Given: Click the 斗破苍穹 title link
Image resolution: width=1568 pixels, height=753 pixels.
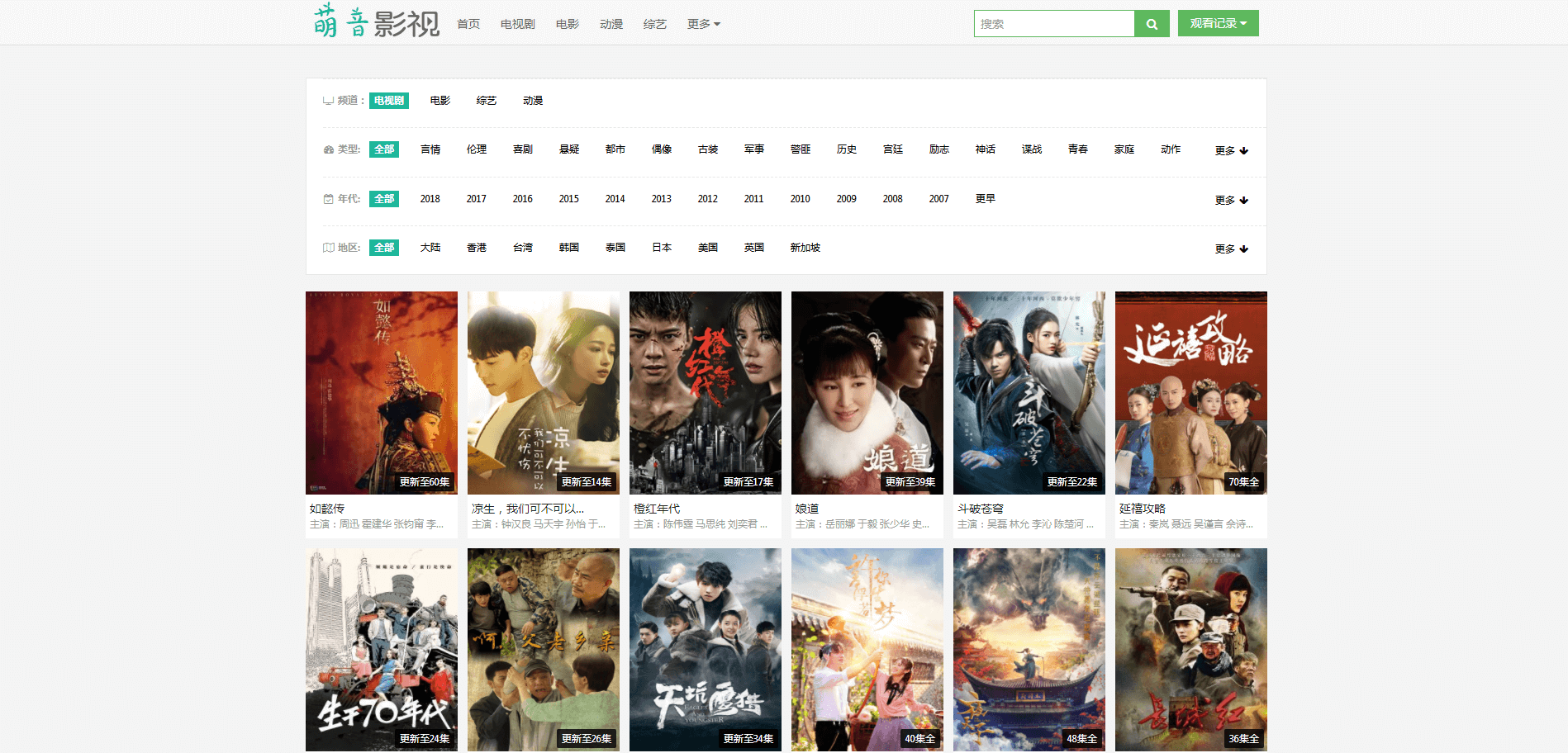Looking at the screenshot, I should click(981, 509).
